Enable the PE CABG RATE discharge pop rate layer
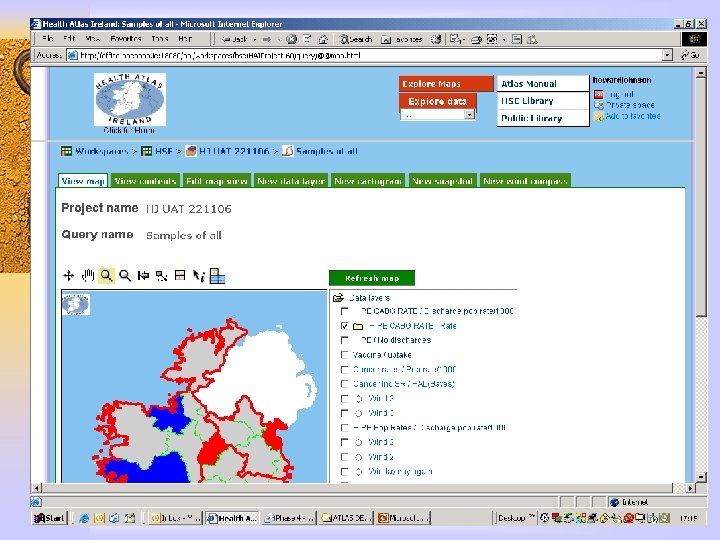Image resolution: width=720 pixels, height=540 pixels. pos(344,311)
